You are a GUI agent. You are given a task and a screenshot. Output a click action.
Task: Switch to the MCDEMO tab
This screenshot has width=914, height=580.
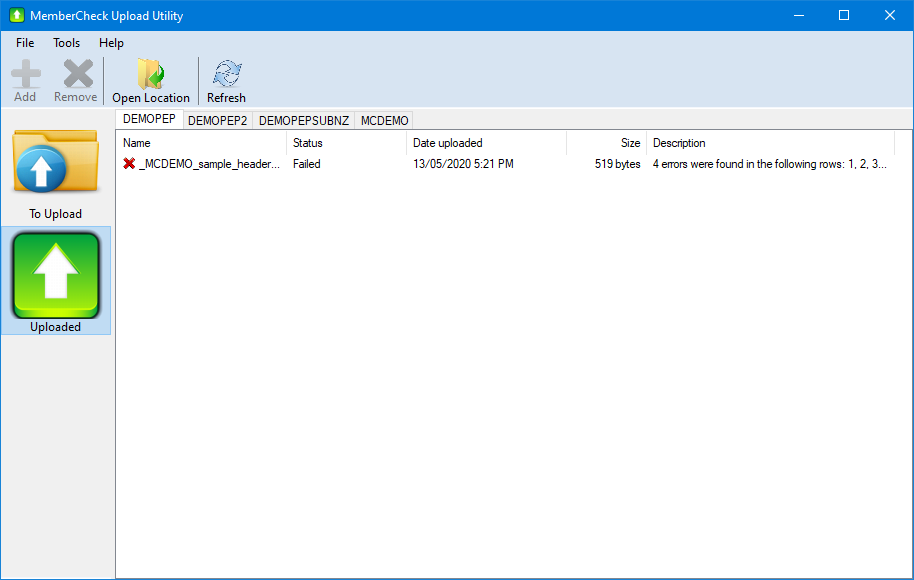click(384, 121)
